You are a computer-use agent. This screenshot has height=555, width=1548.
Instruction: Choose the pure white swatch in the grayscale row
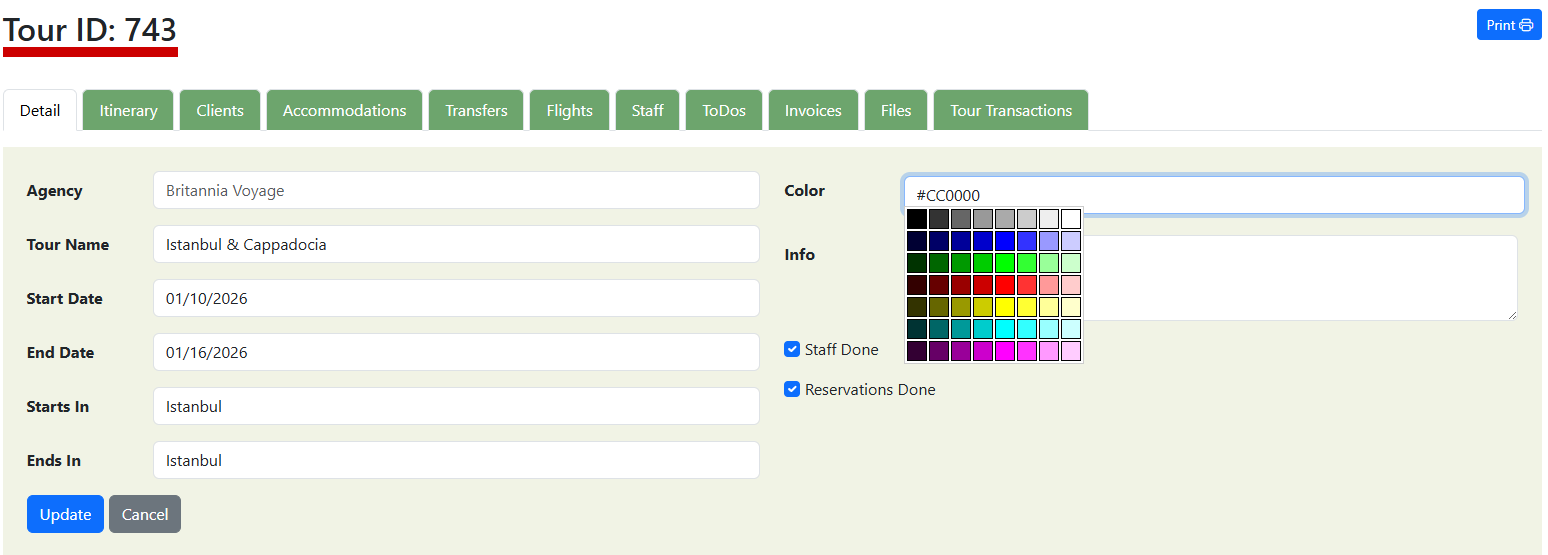coord(1071,219)
